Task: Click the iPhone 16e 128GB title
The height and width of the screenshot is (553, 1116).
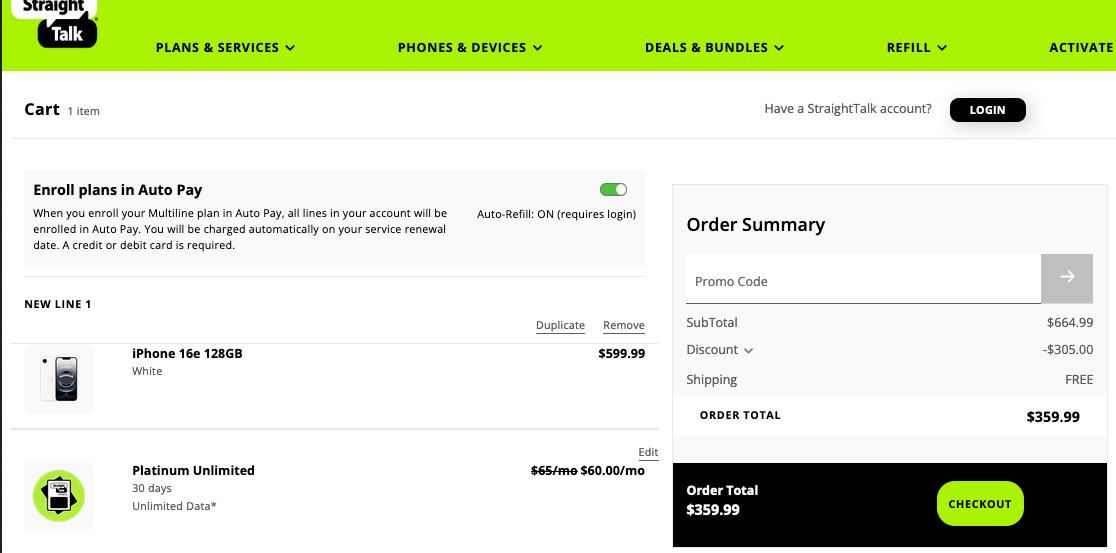Action: coord(187,353)
